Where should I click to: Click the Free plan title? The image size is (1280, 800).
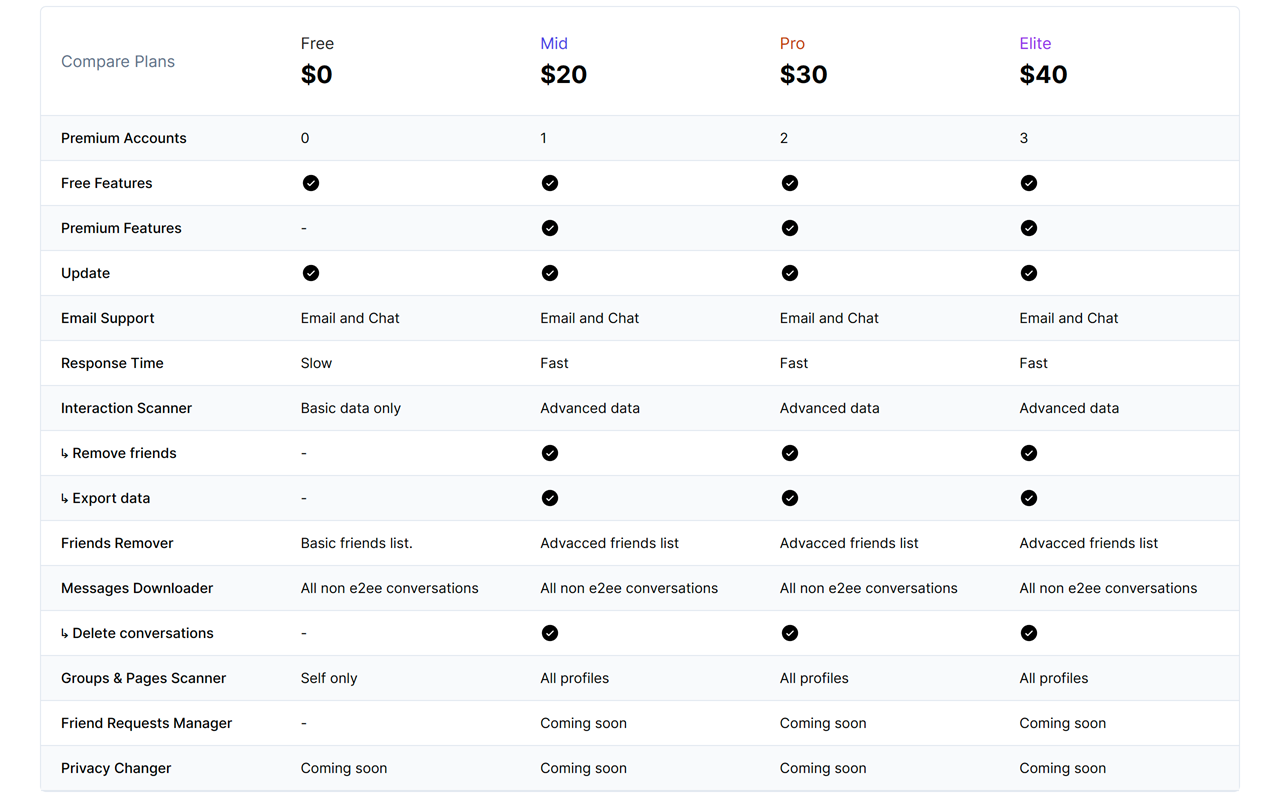pyautogui.click(x=317, y=43)
